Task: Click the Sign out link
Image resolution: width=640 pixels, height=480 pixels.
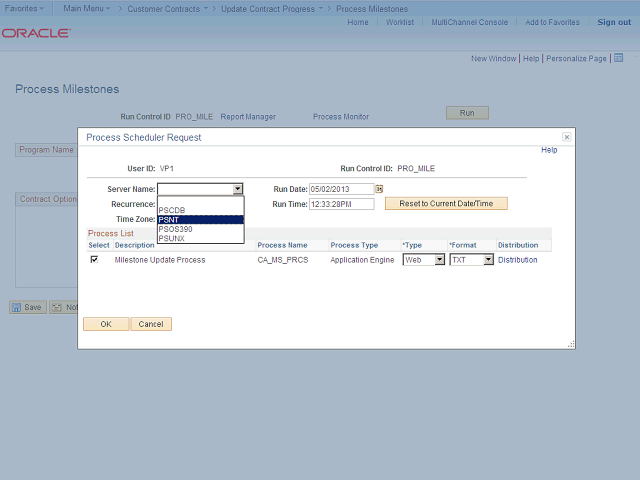Action: click(614, 22)
